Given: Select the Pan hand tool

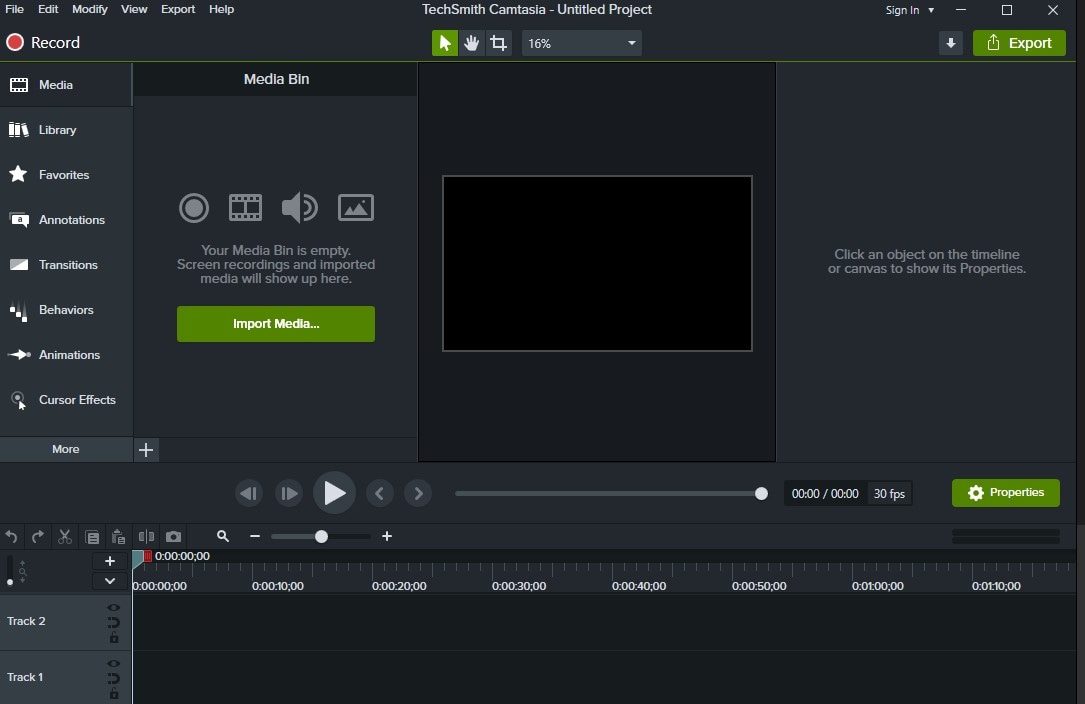Looking at the screenshot, I should click(472, 43).
